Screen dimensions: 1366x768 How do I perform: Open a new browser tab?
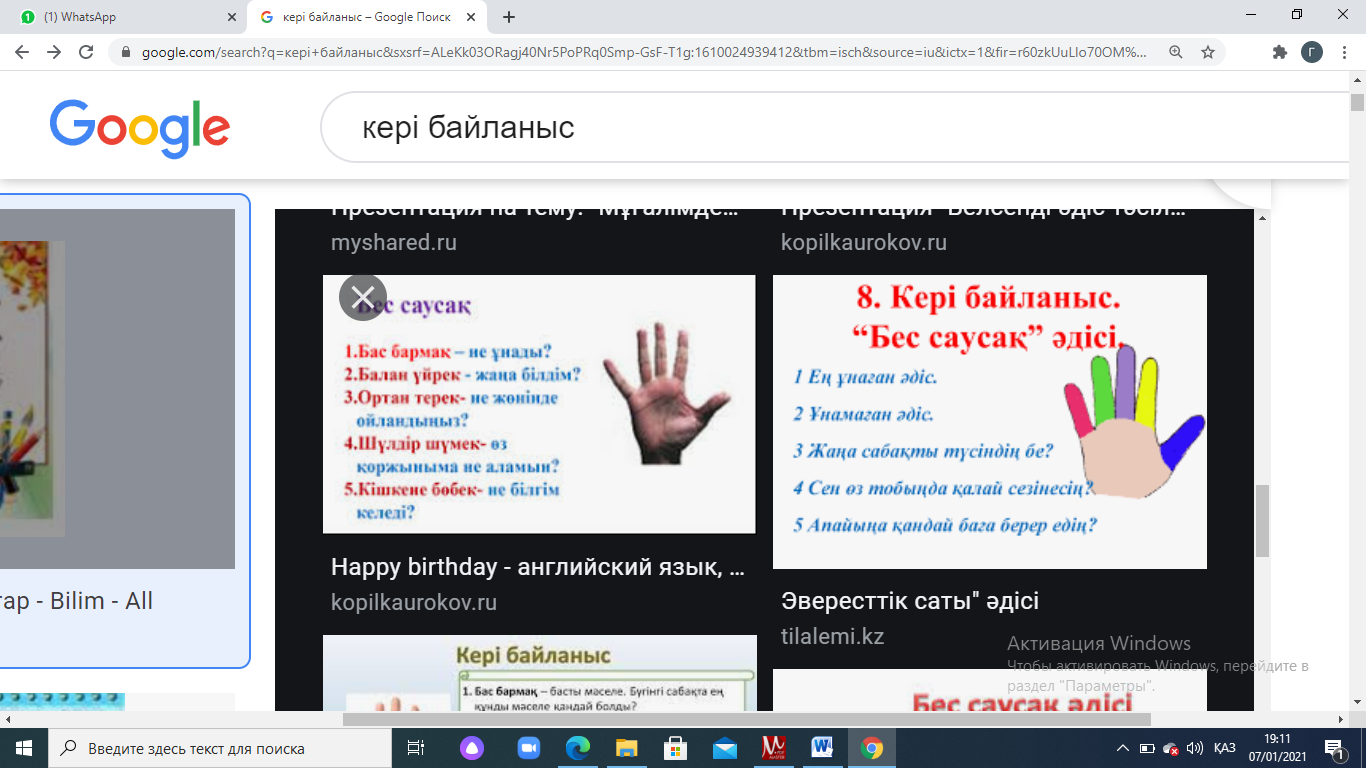[x=509, y=17]
